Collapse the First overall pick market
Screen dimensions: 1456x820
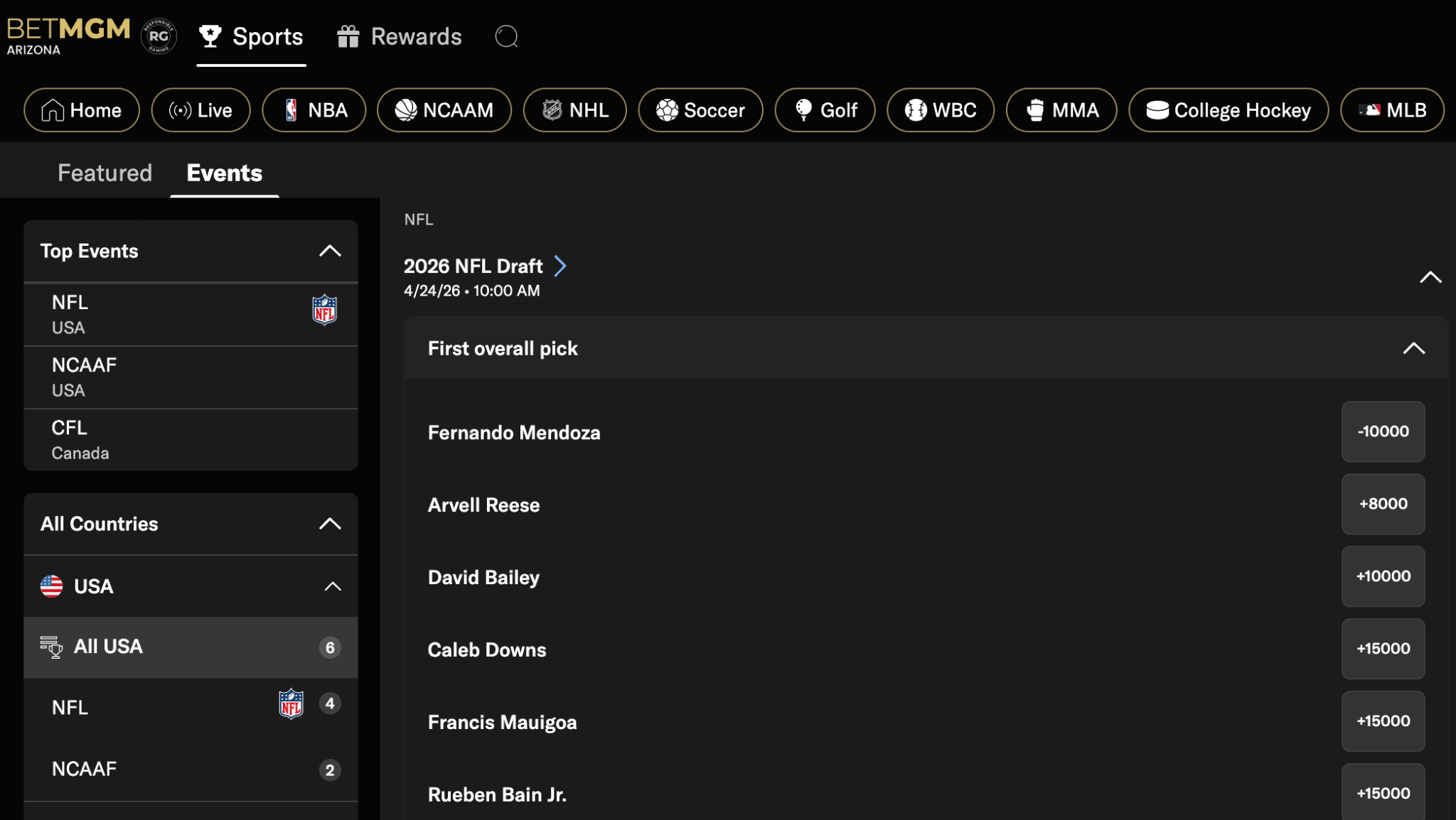click(1413, 348)
